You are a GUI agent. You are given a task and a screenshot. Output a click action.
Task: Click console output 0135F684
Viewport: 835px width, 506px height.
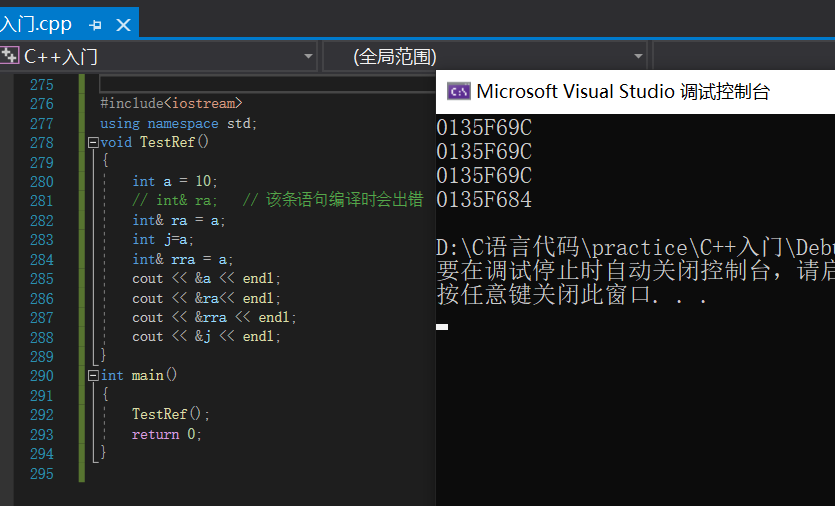tap(484, 200)
